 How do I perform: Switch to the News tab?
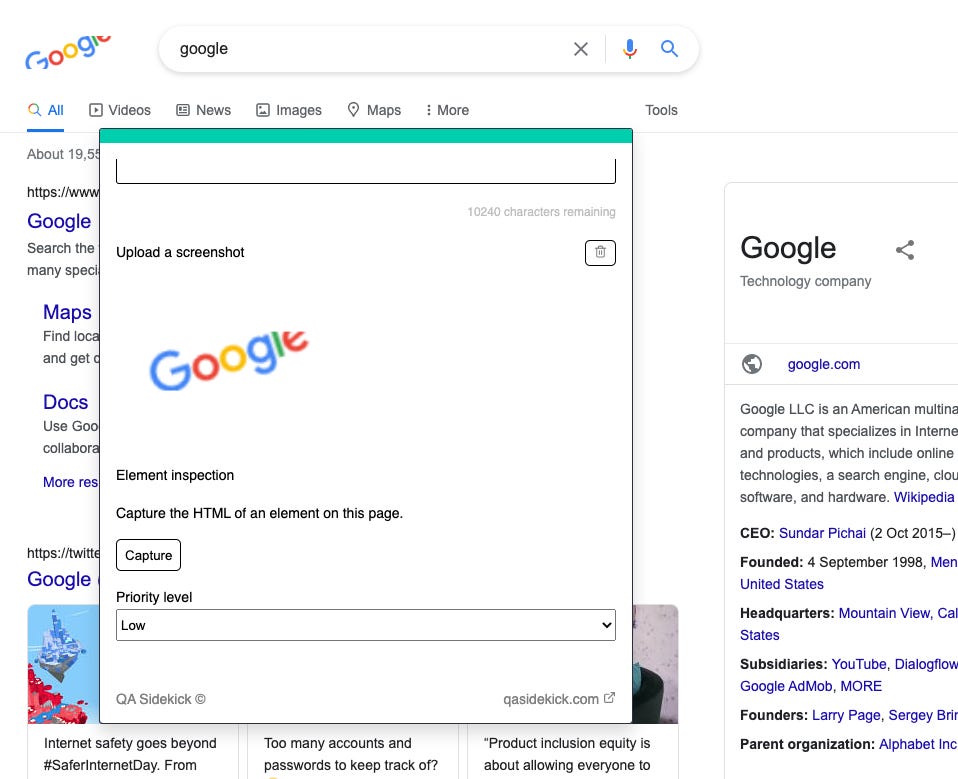coord(203,110)
